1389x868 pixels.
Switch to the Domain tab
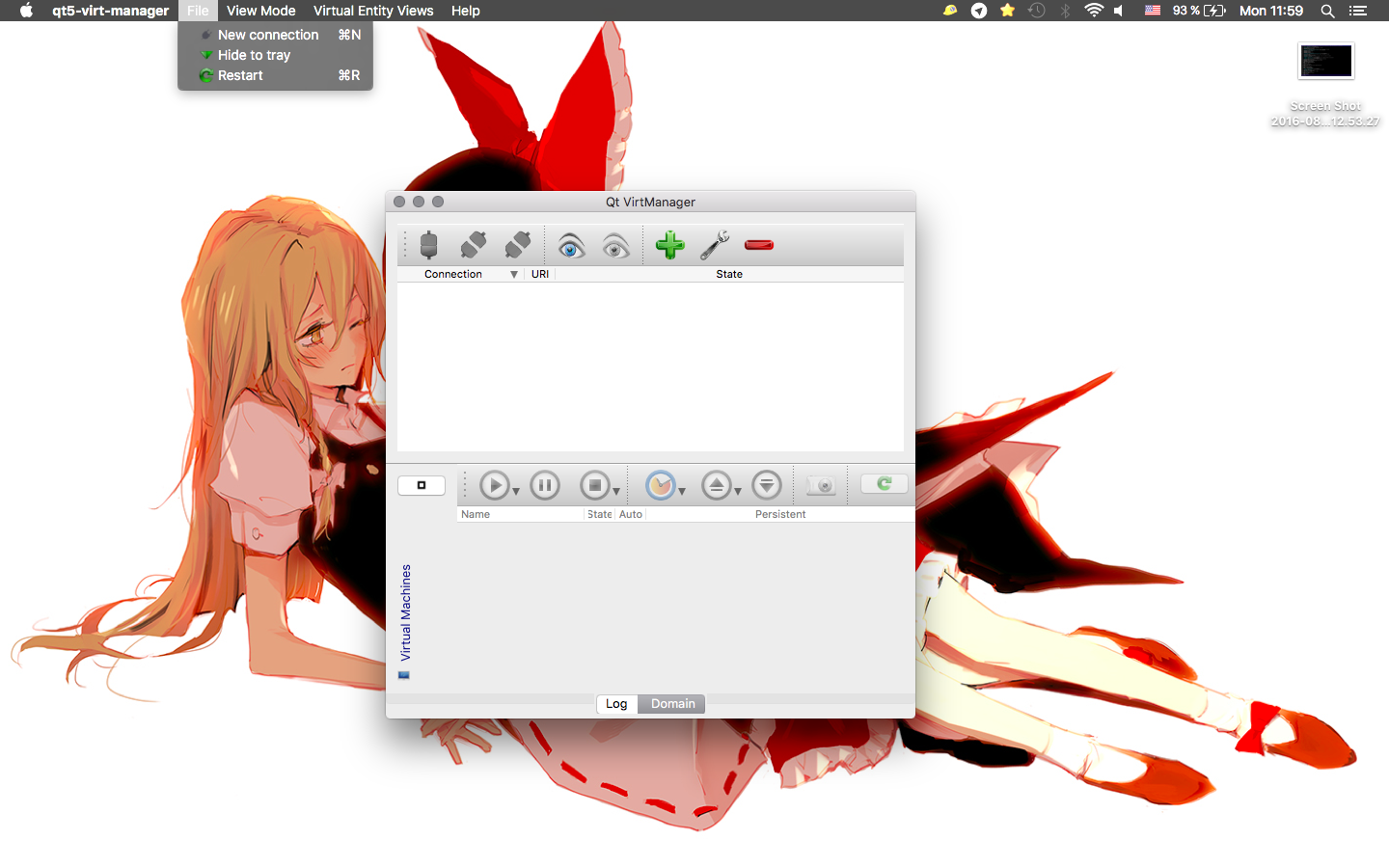pyautogui.click(x=672, y=704)
